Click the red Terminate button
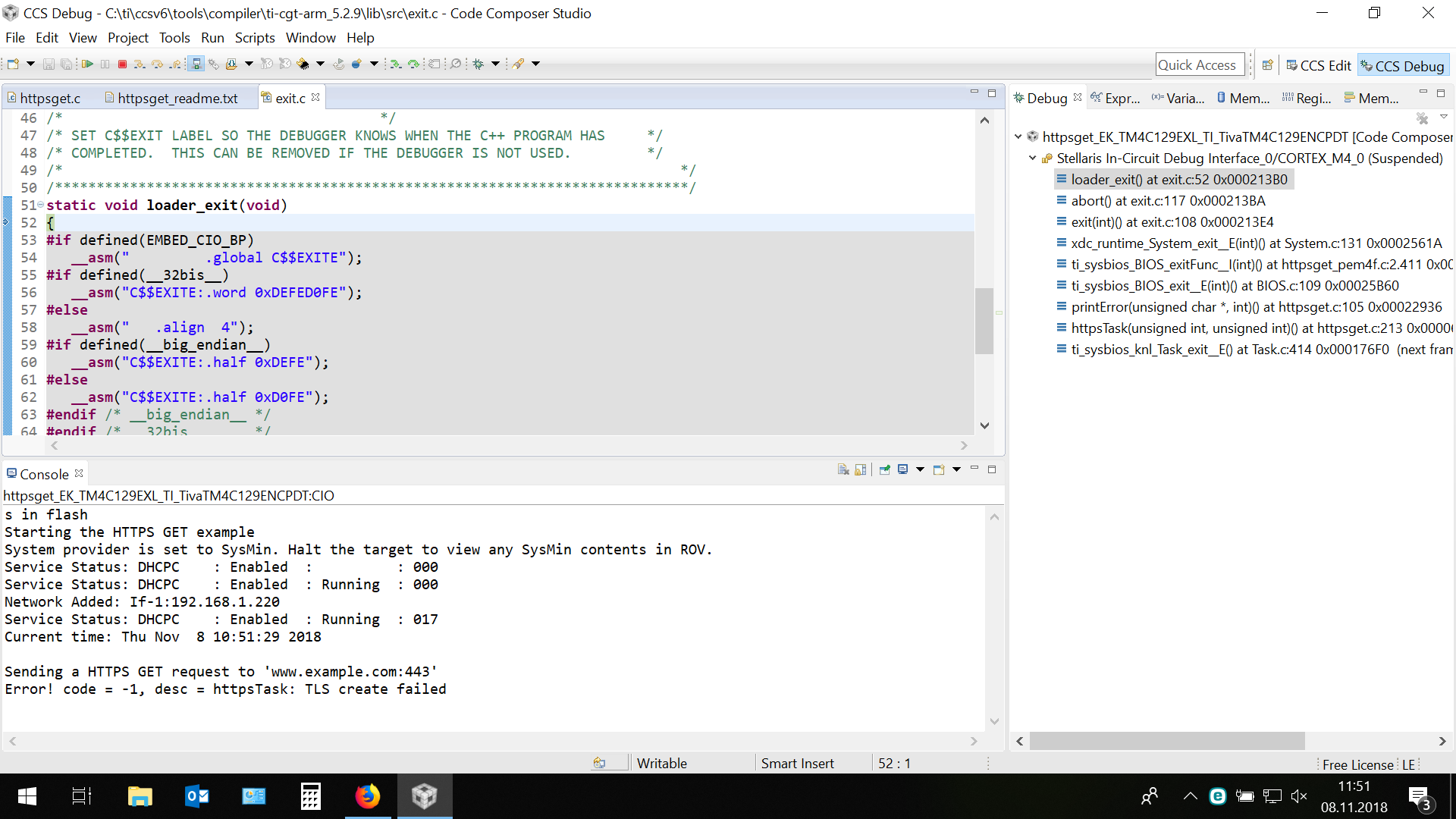Screen dimensions: 1456x819 [122, 64]
